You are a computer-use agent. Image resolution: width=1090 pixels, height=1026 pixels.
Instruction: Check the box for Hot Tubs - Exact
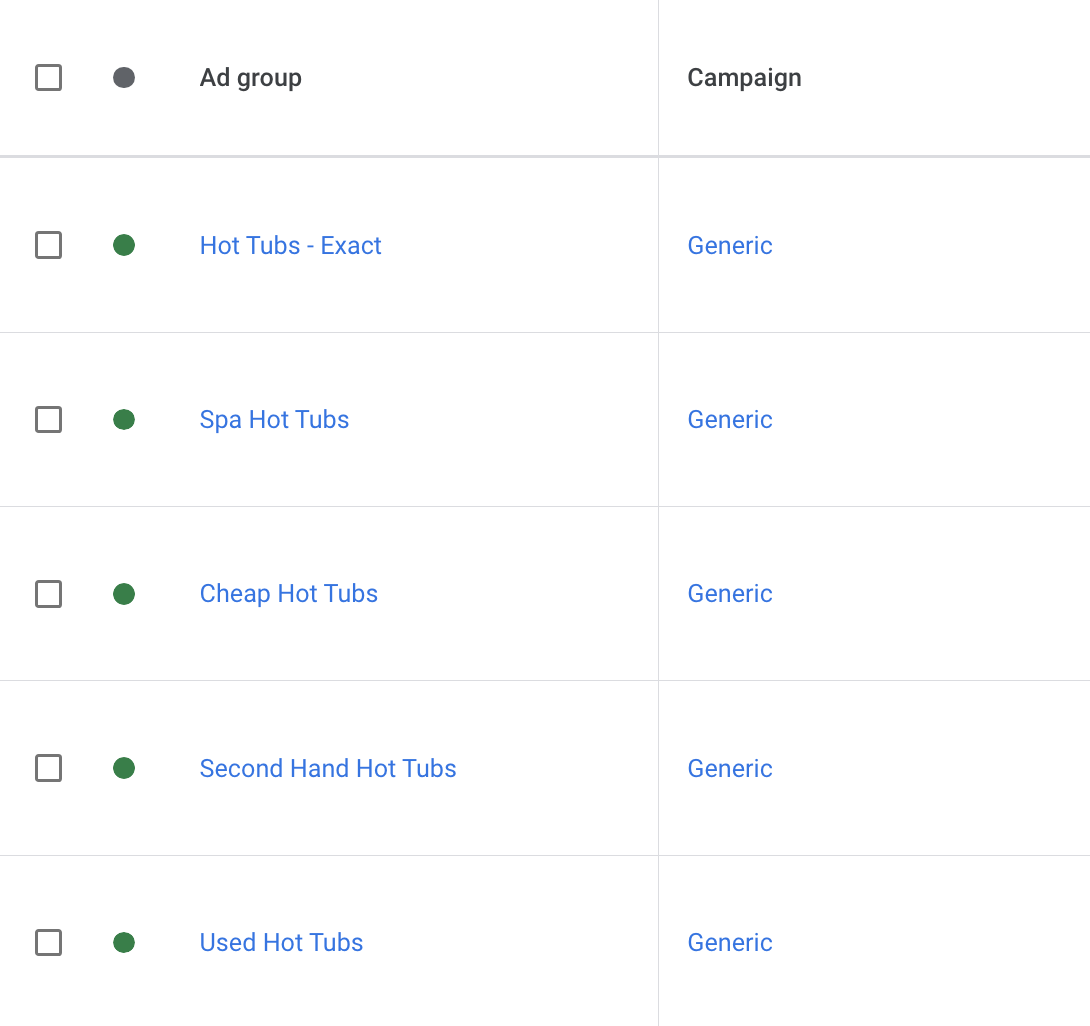click(48, 245)
